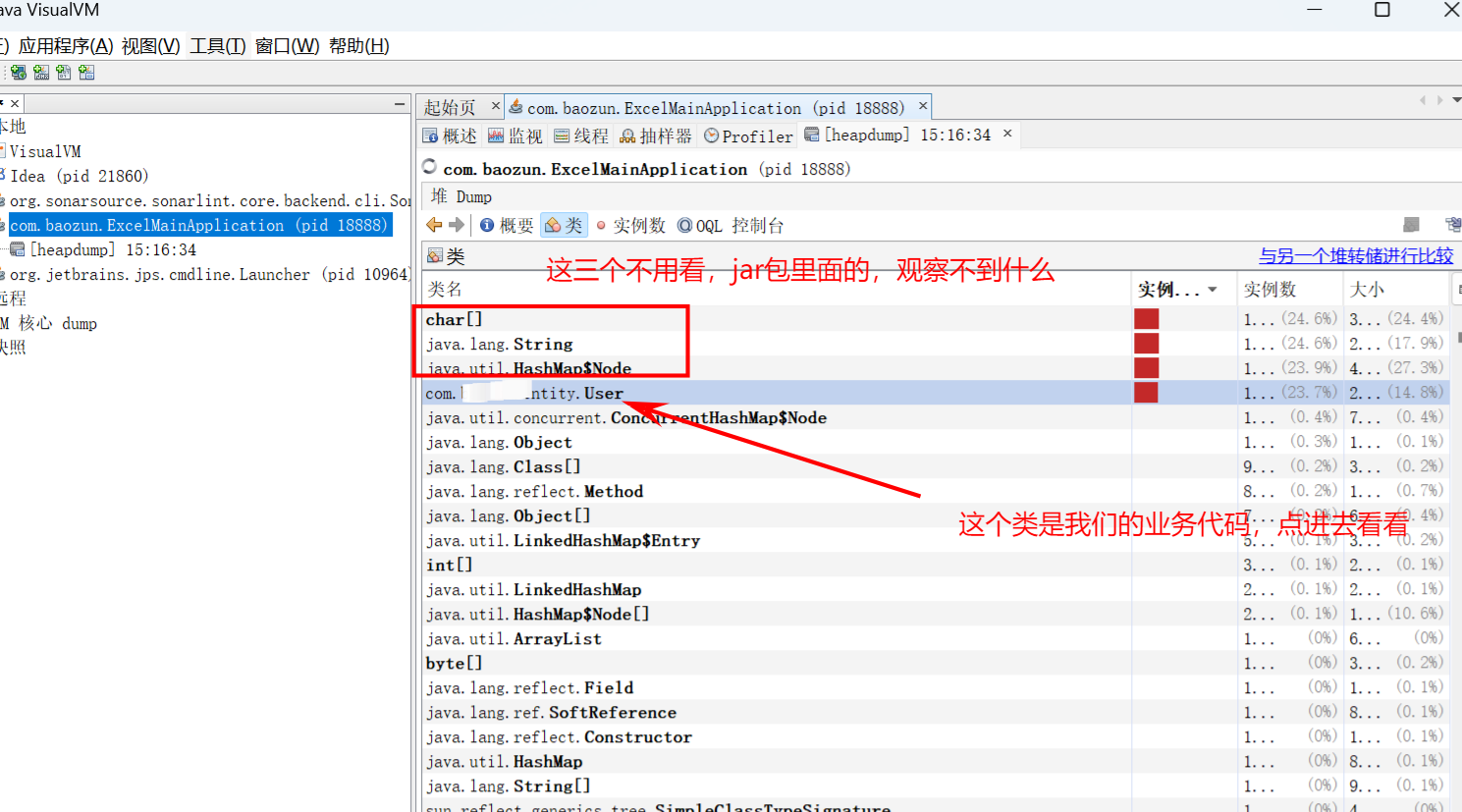Screen dimensions: 1462x812
Task: Open the 抽样器 subtab
Action: tap(656, 135)
